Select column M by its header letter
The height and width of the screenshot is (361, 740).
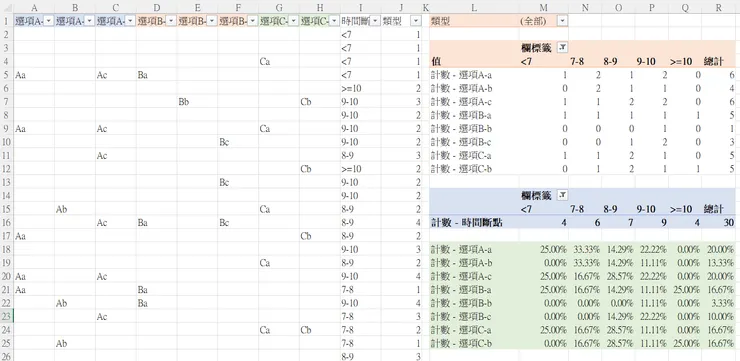coord(543,8)
